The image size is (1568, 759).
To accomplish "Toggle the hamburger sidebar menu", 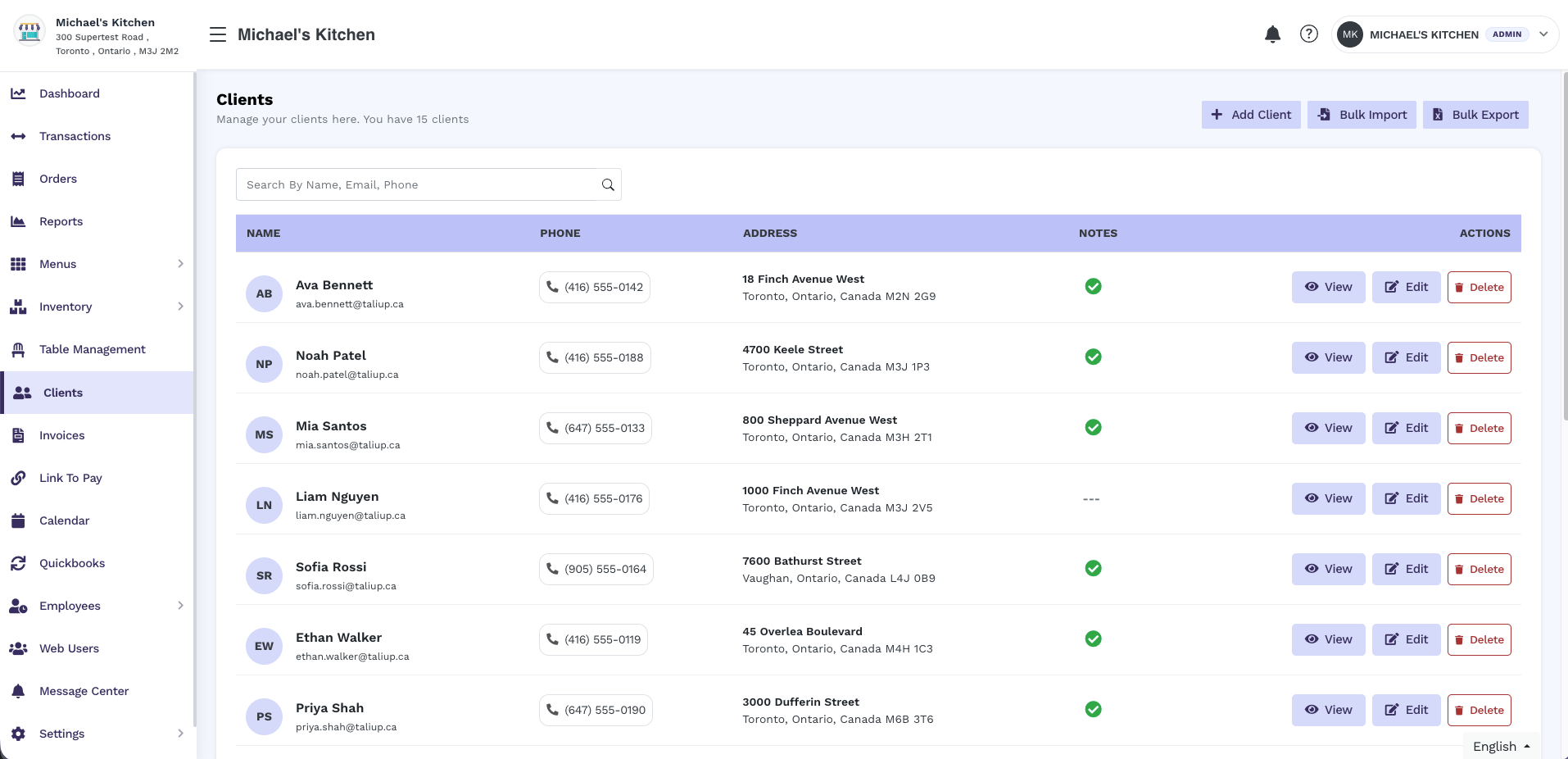I will tap(218, 34).
